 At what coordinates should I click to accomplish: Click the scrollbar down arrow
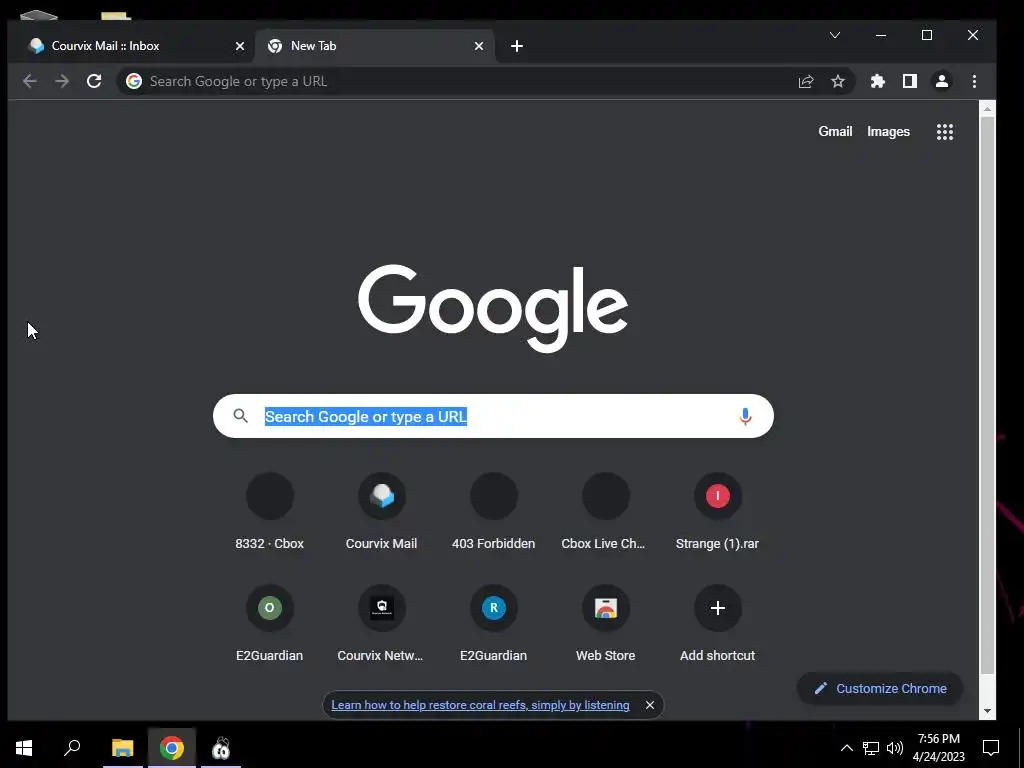[987, 711]
